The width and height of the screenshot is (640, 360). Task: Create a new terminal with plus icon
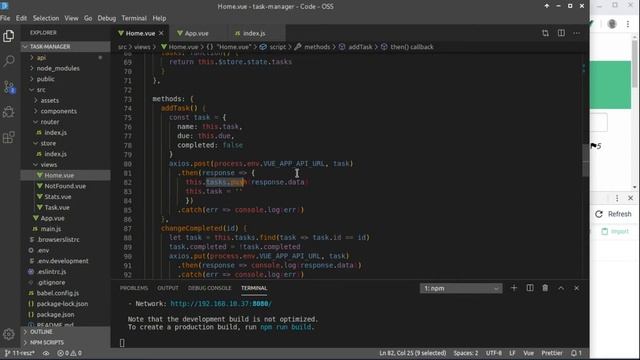(514, 288)
